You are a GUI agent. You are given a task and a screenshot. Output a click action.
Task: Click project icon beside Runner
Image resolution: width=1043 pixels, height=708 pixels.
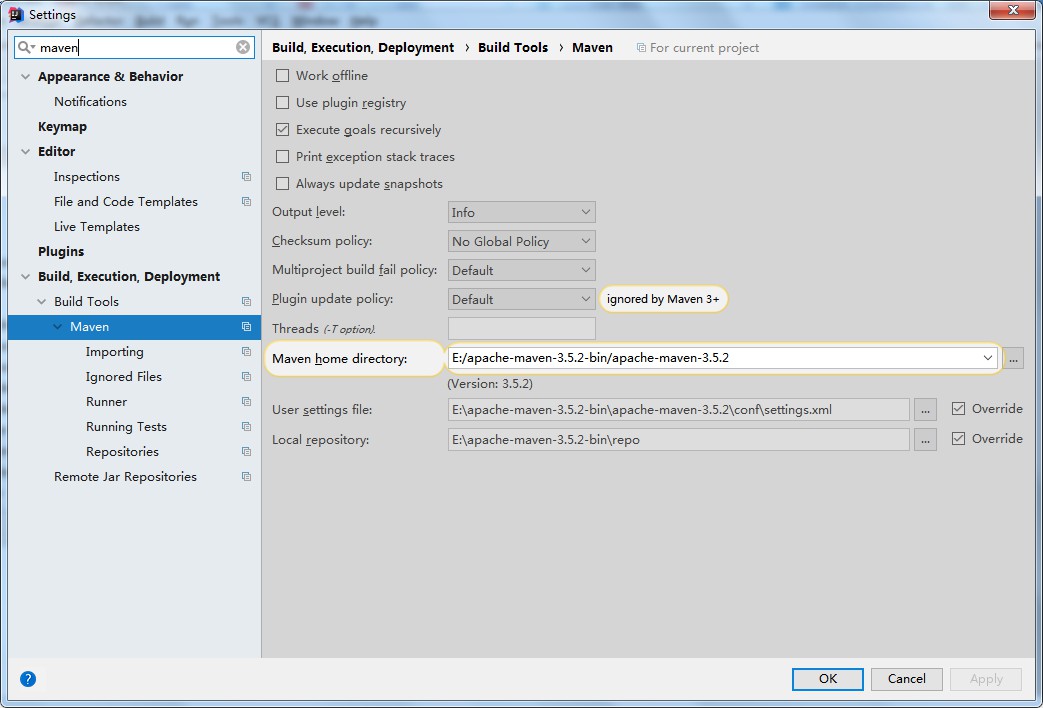coord(246,401)
